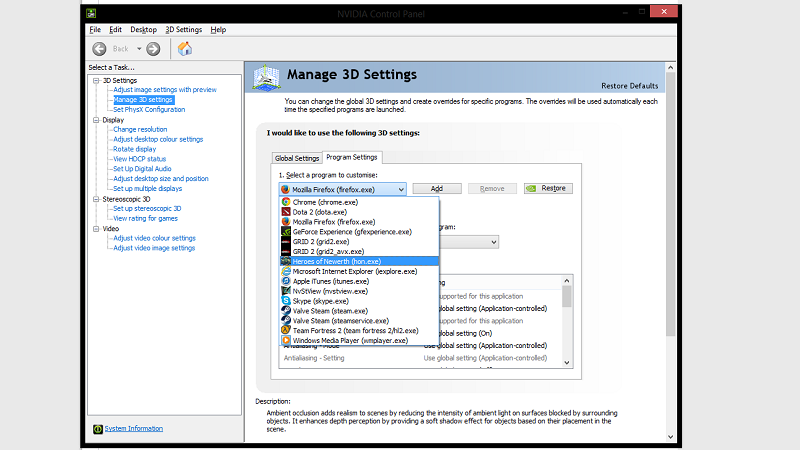Click the settings list scrollbar up arrow

567,281
